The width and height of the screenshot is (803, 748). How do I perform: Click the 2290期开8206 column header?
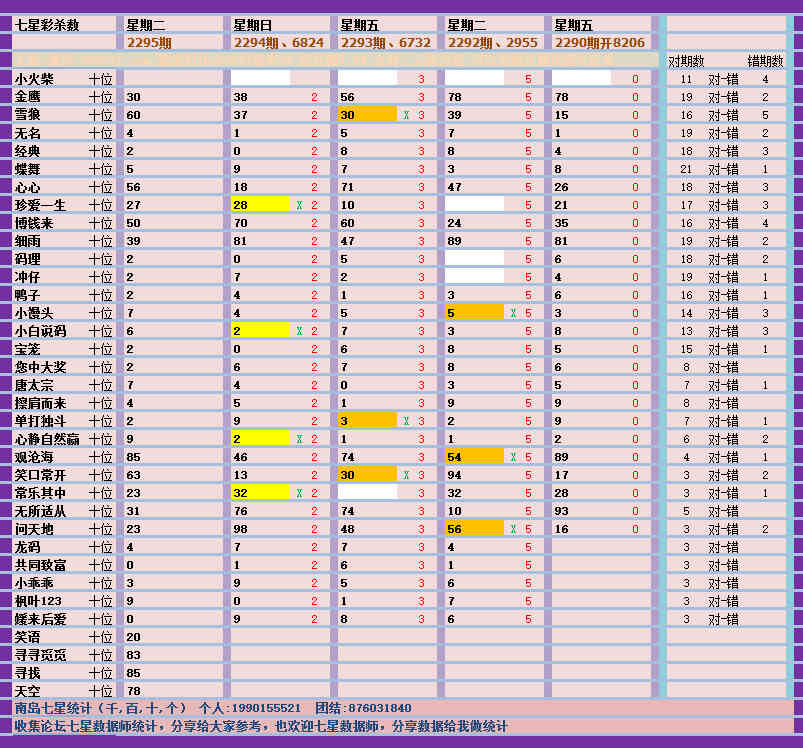coord(600,43)
